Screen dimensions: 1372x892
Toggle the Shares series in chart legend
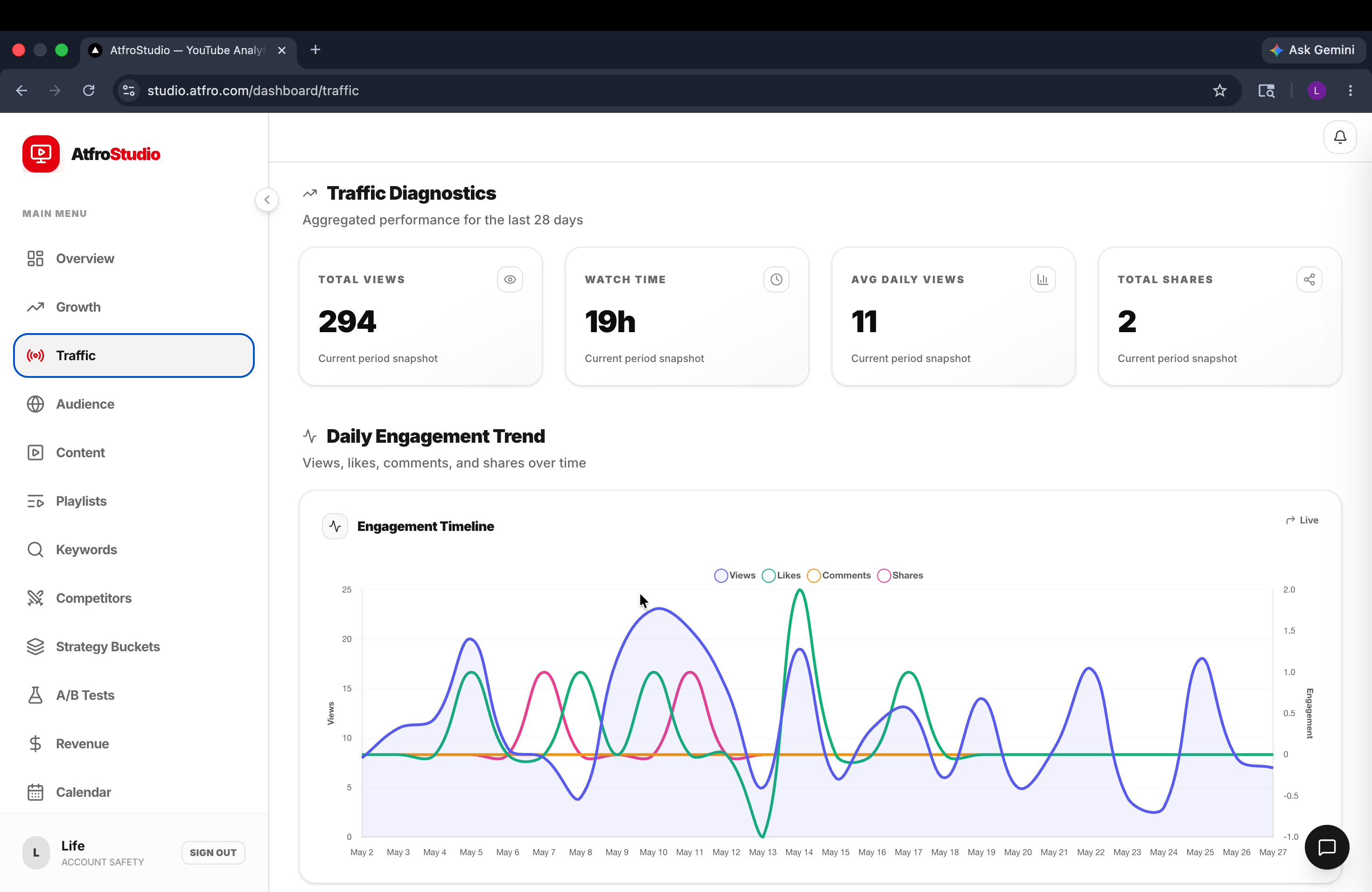point(900,575)
